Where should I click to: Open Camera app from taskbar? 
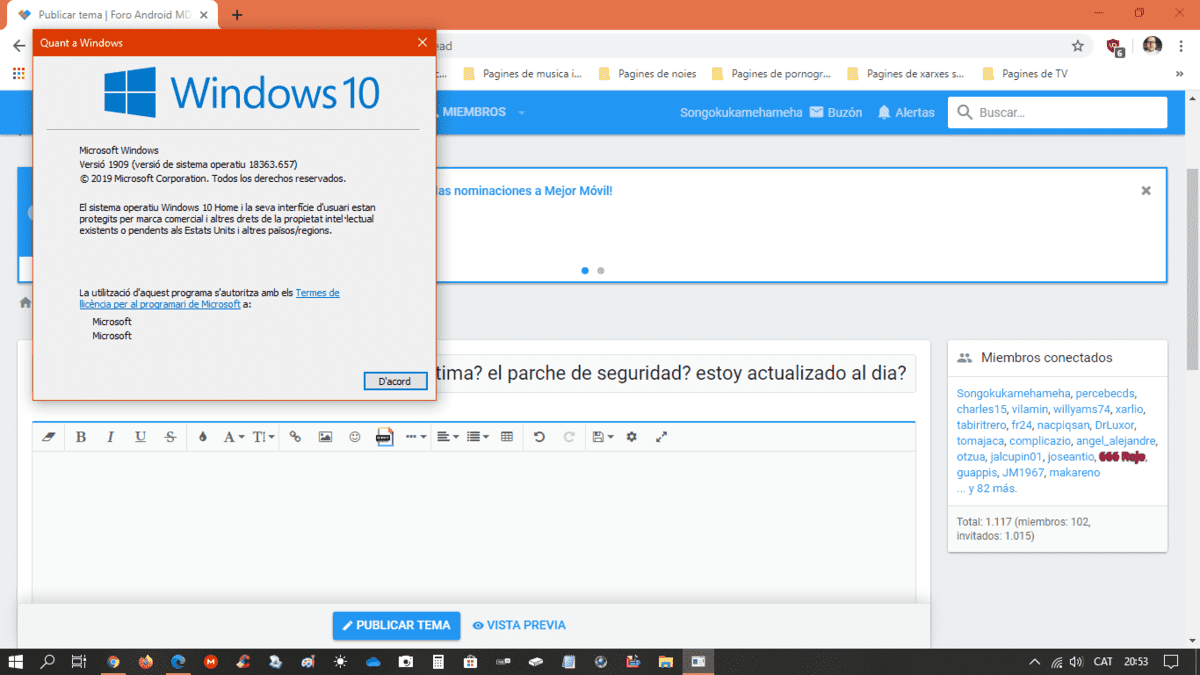click(406, 661)
